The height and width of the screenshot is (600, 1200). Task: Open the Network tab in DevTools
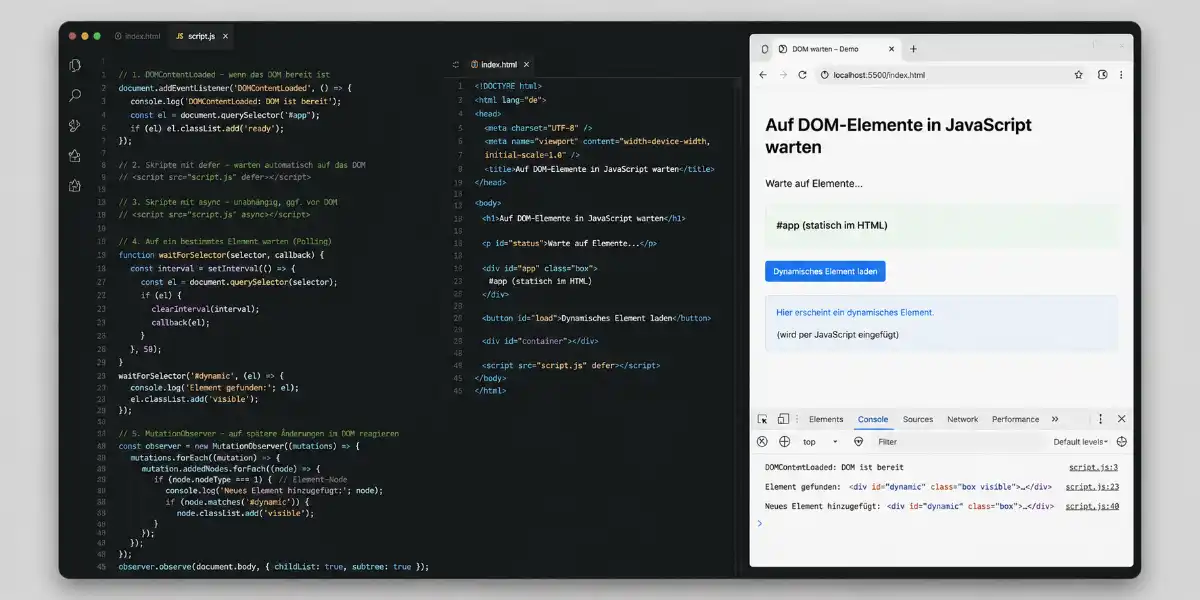[963, 419]
